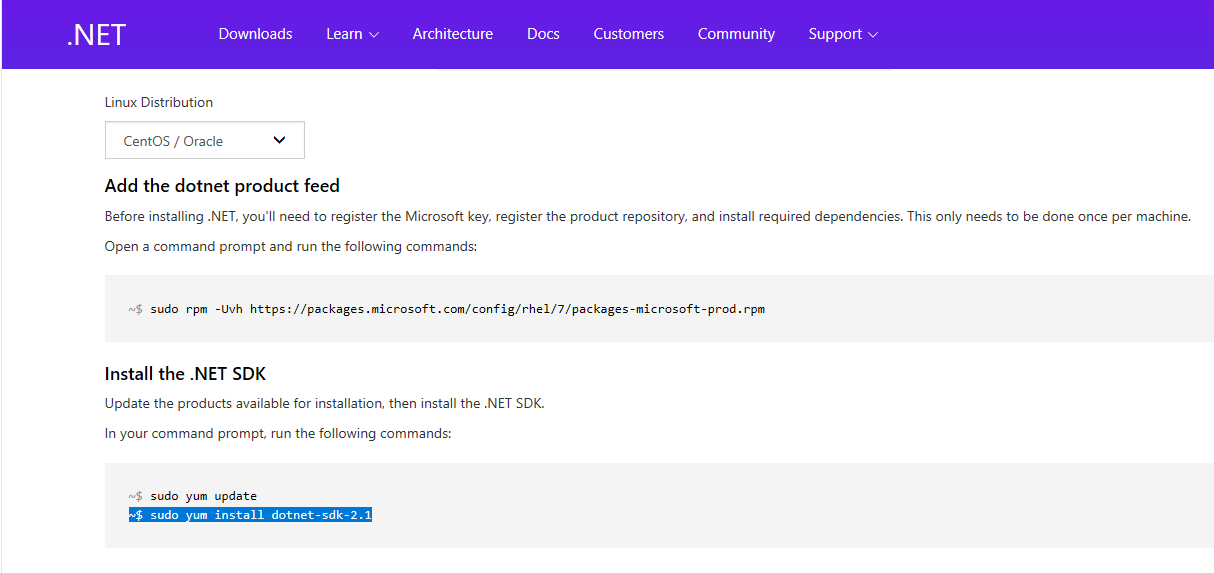Expand the chevron next to Support
The image size is (1214, 573).
click(x=873, y=35)
